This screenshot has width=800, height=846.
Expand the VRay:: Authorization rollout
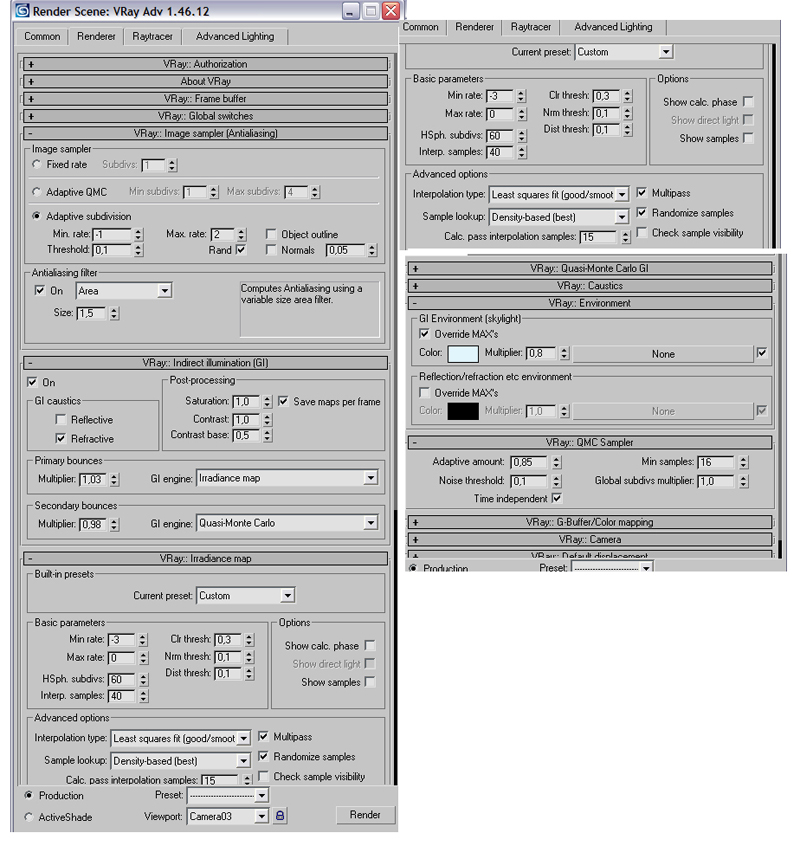click(x=205, y=64)
